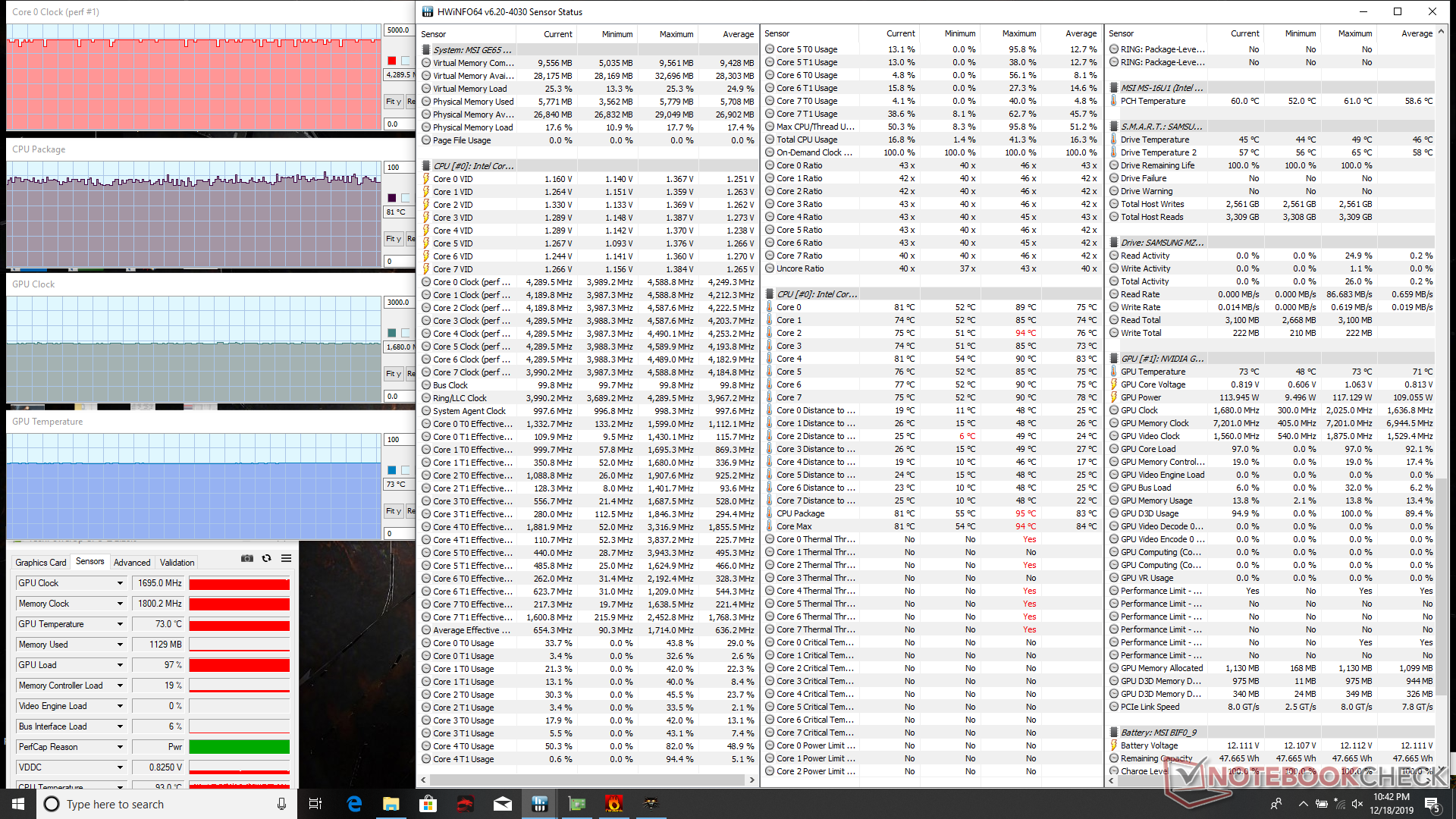This screenshot has height=819, width=1456.
Task: Click the FurMark flame taskbar icon
Action: 614,804
